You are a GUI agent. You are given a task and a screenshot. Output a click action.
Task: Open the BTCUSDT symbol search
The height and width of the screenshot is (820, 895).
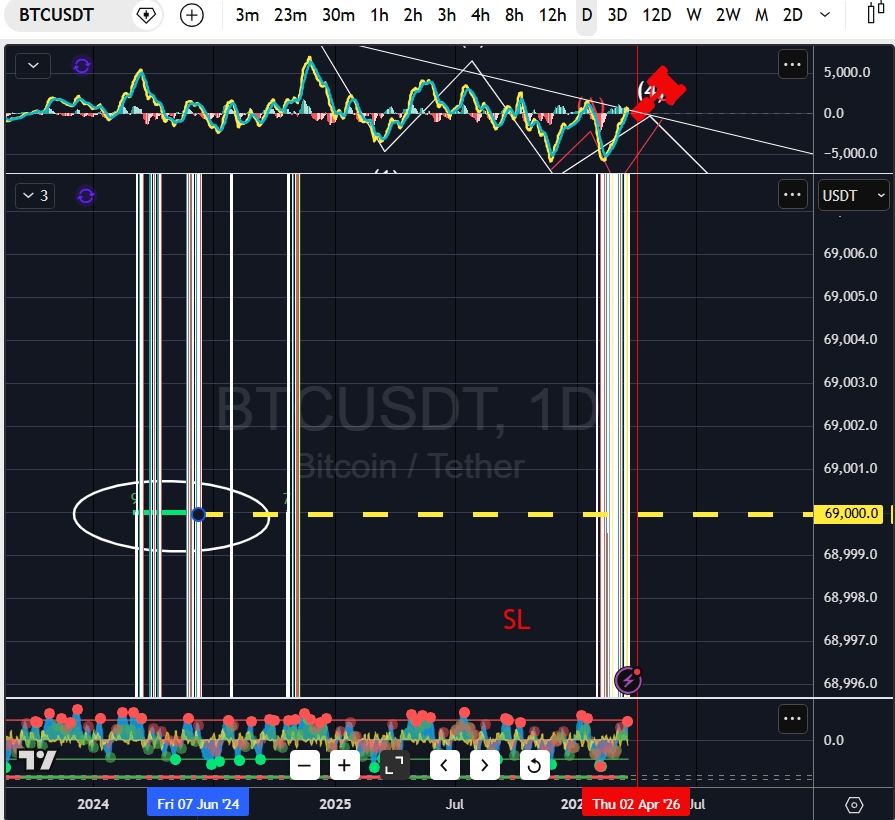[x=57, y=15]
